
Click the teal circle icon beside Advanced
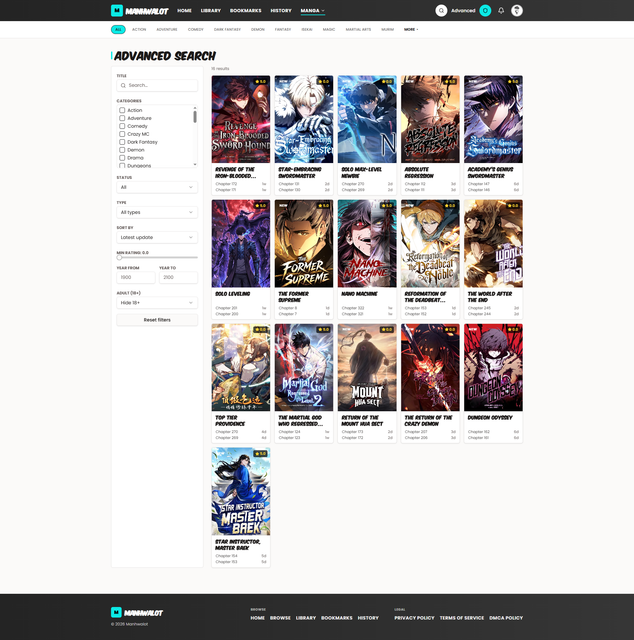pos(485,11)
